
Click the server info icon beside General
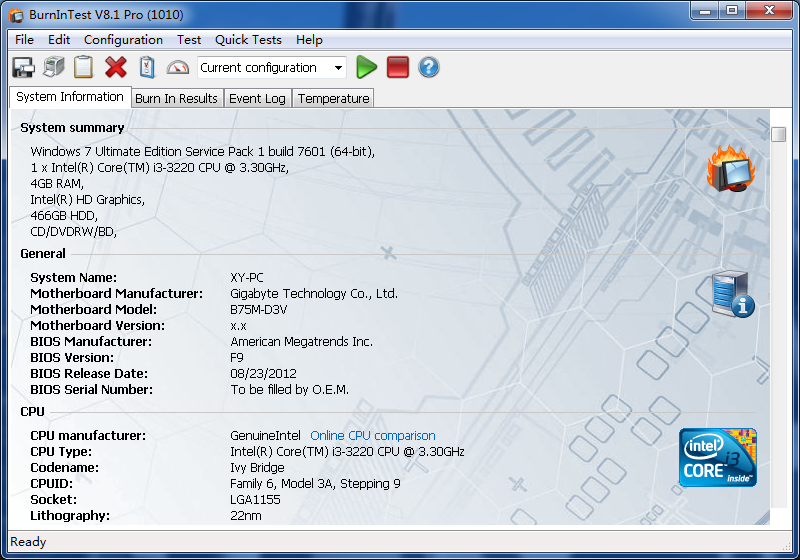coord(733,295)
